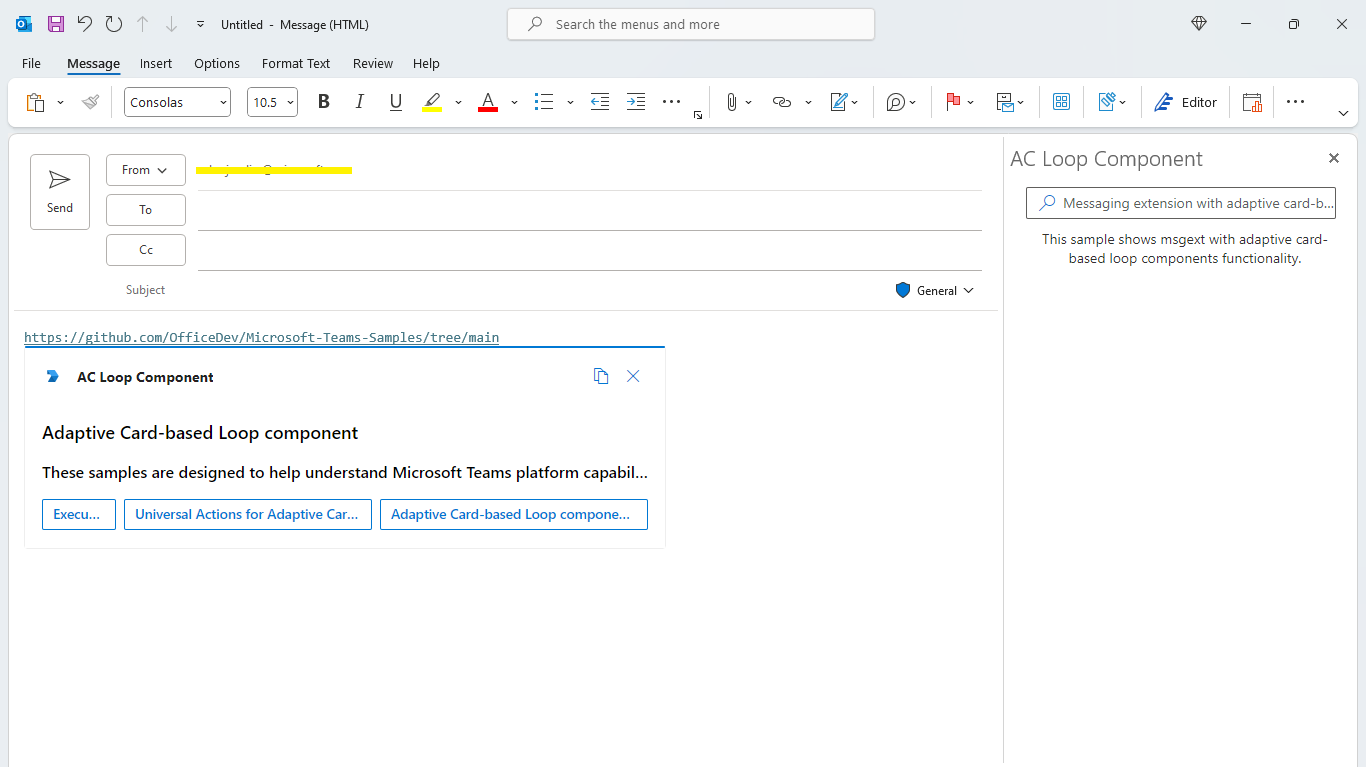Apply red font color
Viewport: 1366px width, 768px height.
(x=488, y=102)
